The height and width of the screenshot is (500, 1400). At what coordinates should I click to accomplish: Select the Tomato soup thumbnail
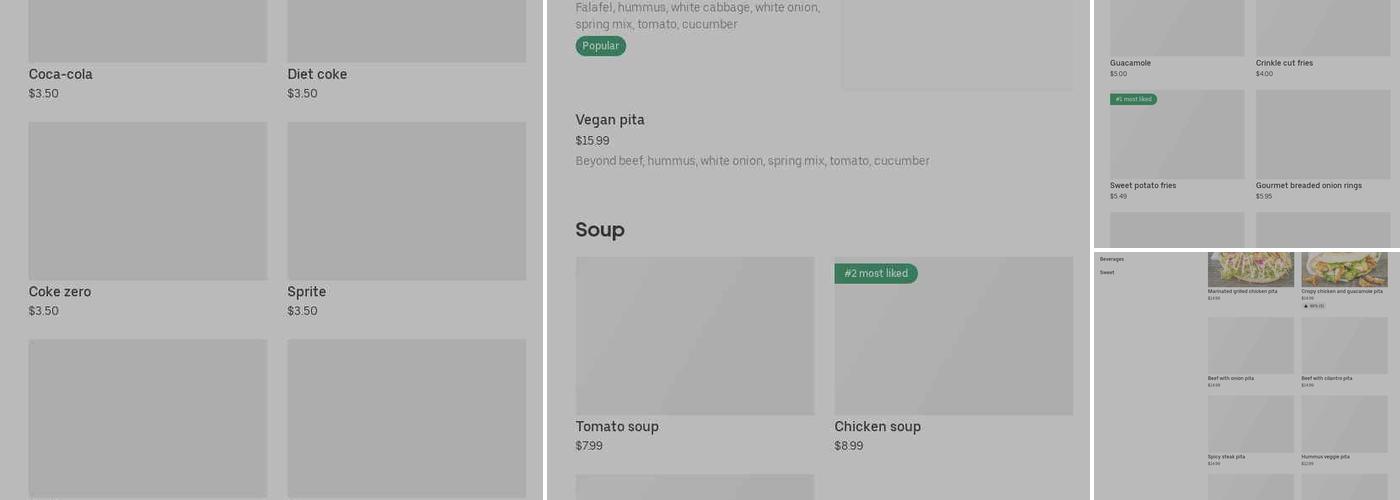(x=694, y=335)
